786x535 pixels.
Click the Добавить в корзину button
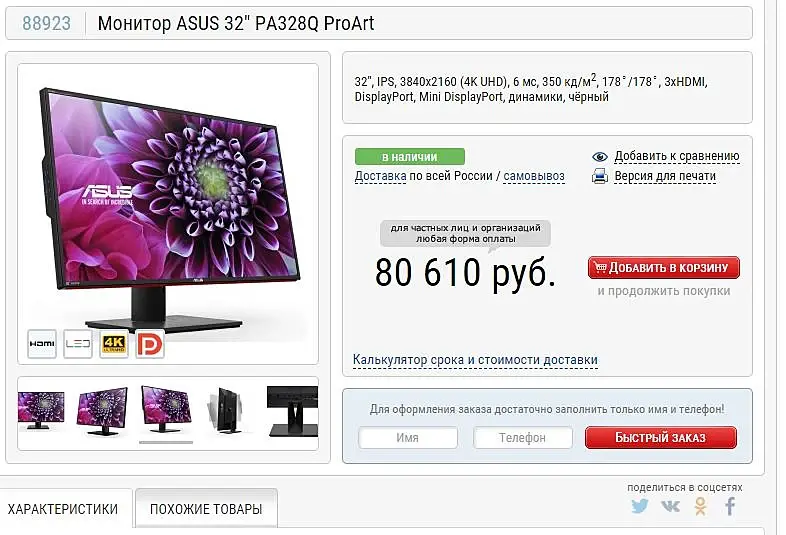[x=664, y=268]
